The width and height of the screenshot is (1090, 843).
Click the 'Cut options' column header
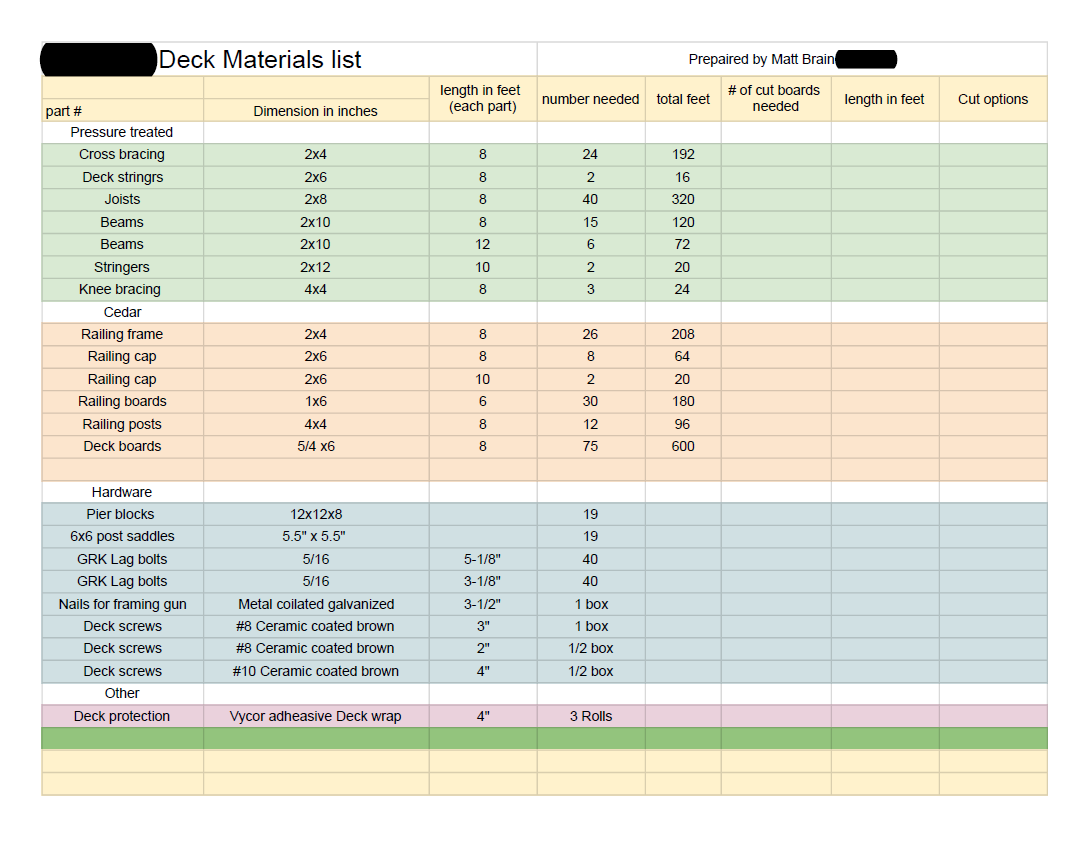click(x=993, y=99)
